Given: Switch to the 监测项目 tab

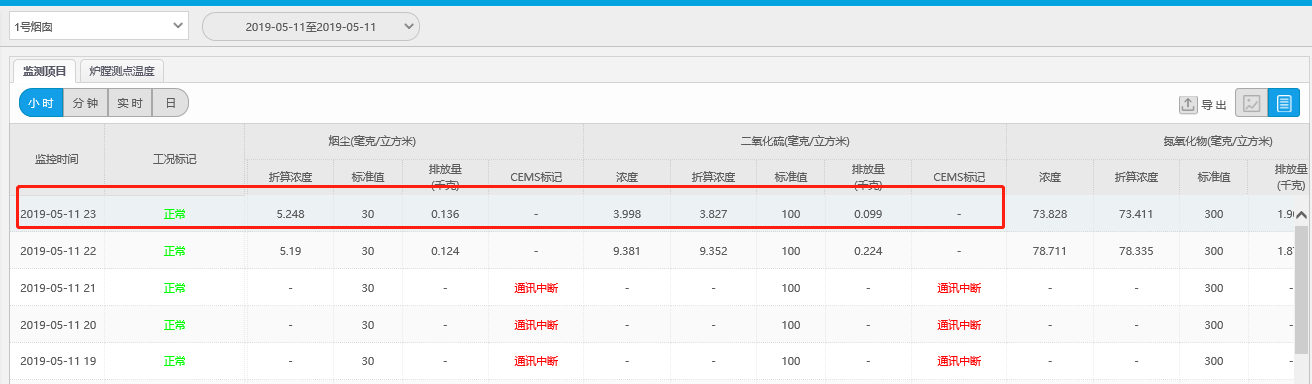Looking at the screenshot, I should [45, 71].
